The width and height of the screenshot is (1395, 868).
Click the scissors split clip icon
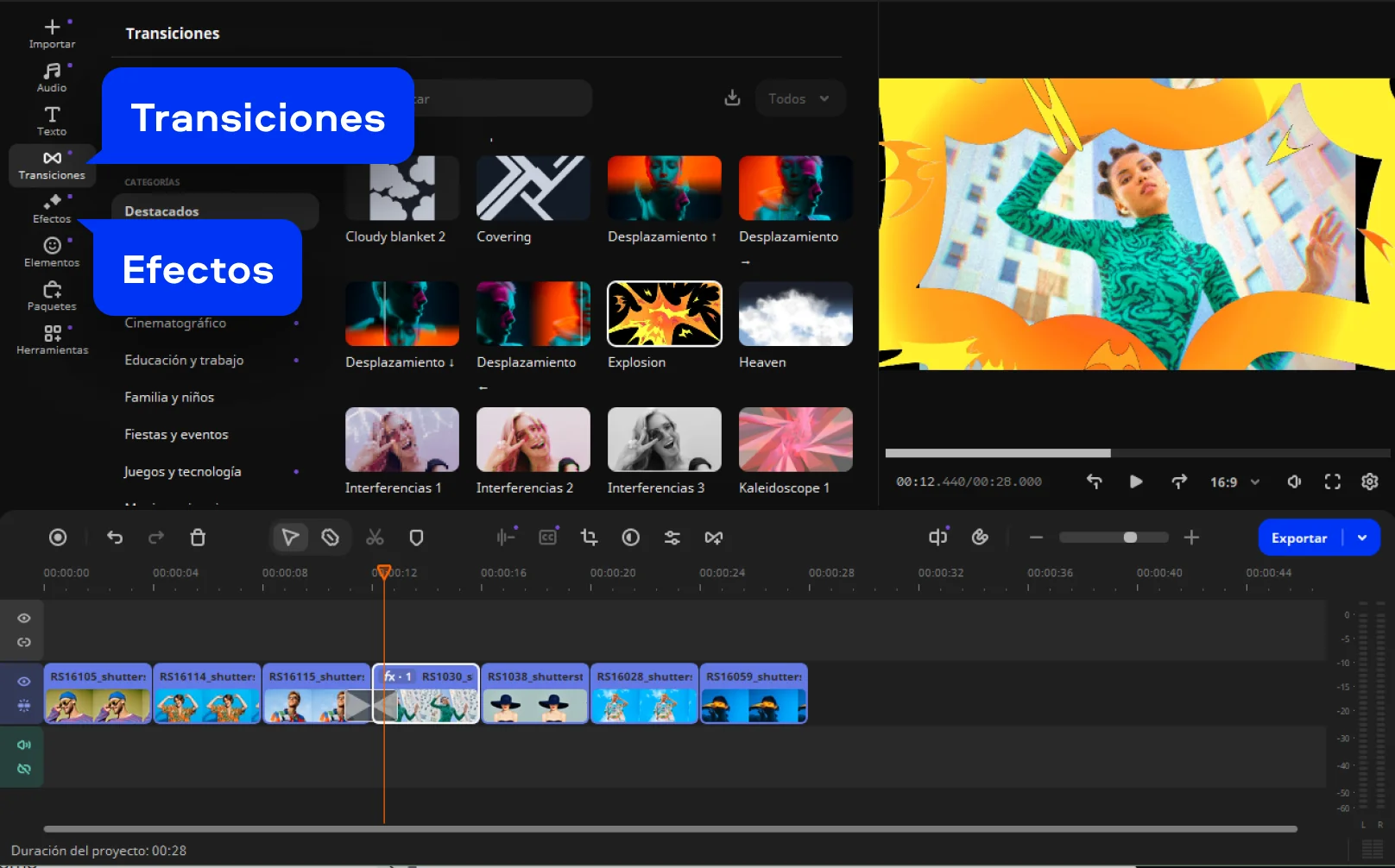375,538
